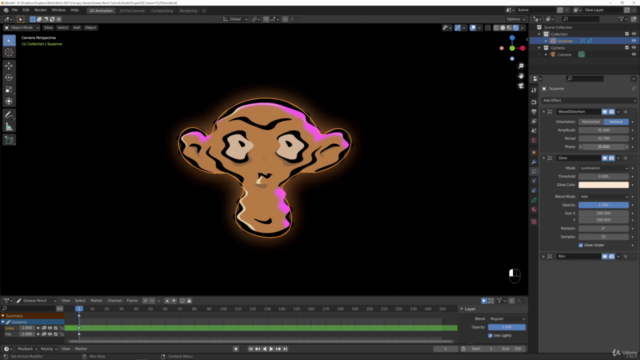The image size is (640, 360).
Task: Open the Material properties tab
Action: [x=534, y=209]
